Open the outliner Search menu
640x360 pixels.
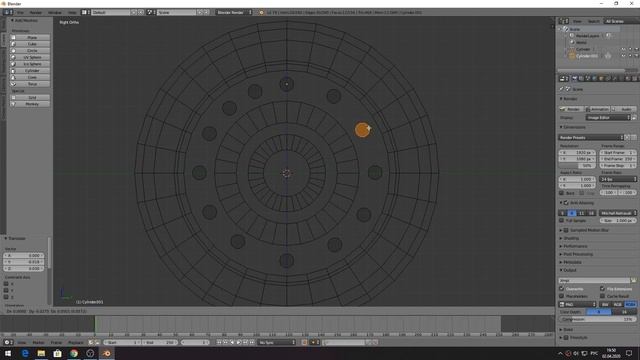coord(593,21)
